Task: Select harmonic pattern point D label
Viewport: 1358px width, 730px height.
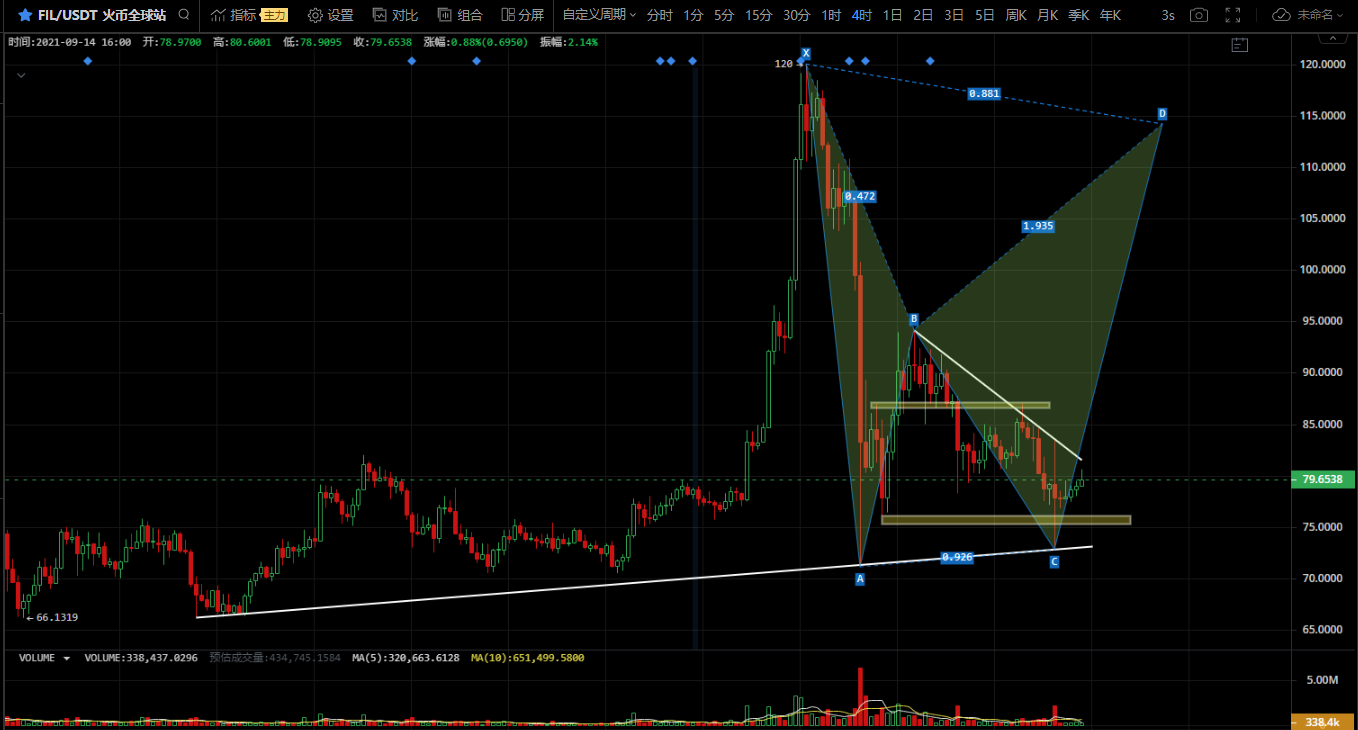Action: [1162, 114]
